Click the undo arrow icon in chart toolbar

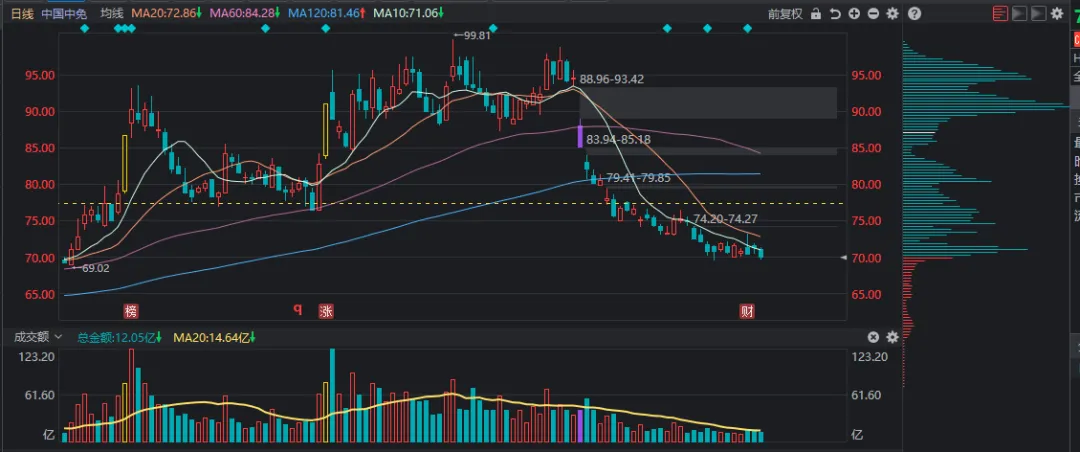(835, 14)
